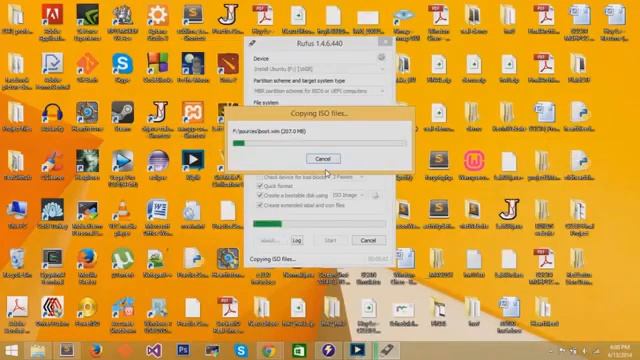Open the bad blocks passes dropdown
Viewport: 640px width, 360px height.
[x=348, y=177]
